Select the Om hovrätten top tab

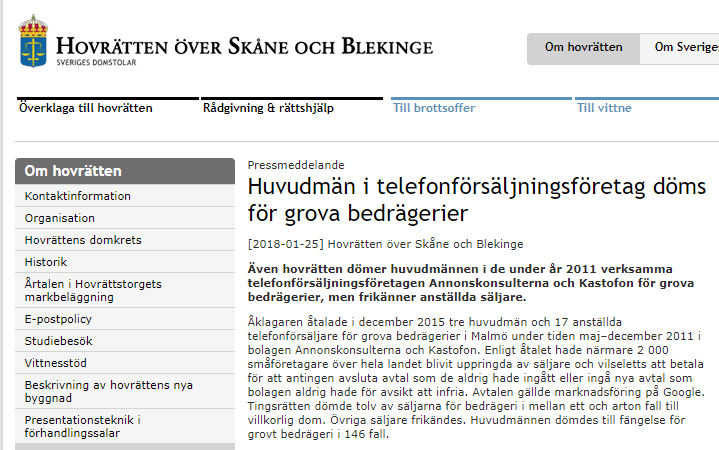[583, 48]
